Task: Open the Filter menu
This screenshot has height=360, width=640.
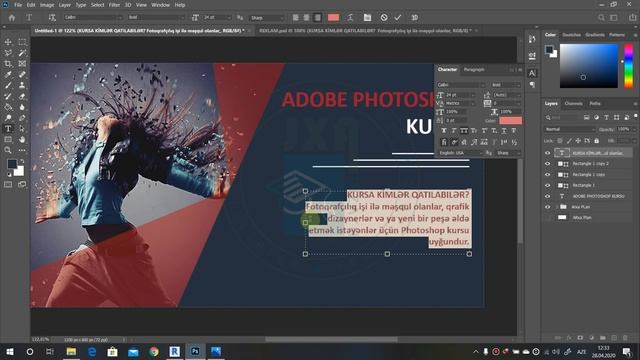Action: (114, 5)
